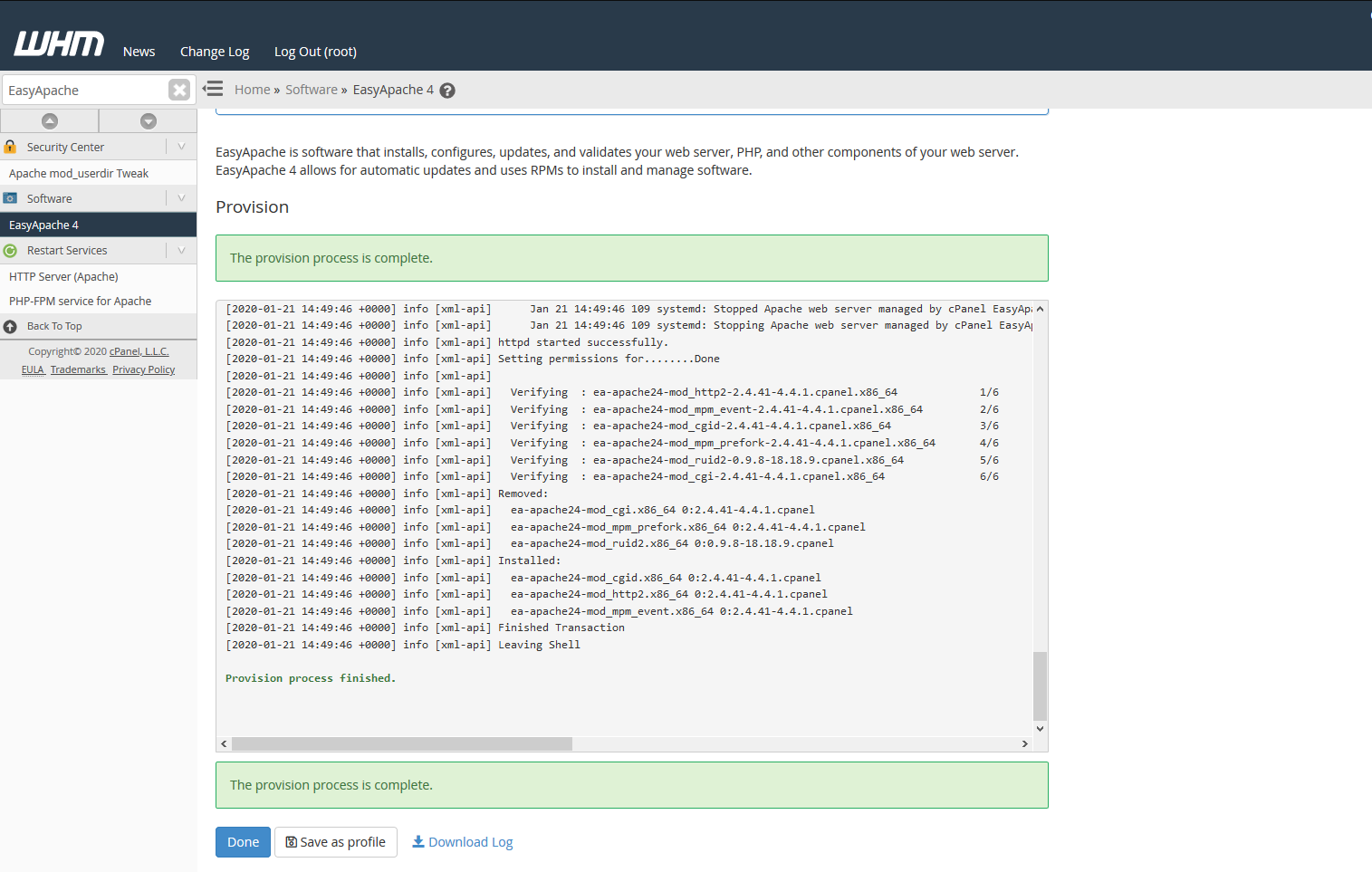Click the 'Installed:' log line
This screenshot has height=872, width=1372.
[394, 561]
